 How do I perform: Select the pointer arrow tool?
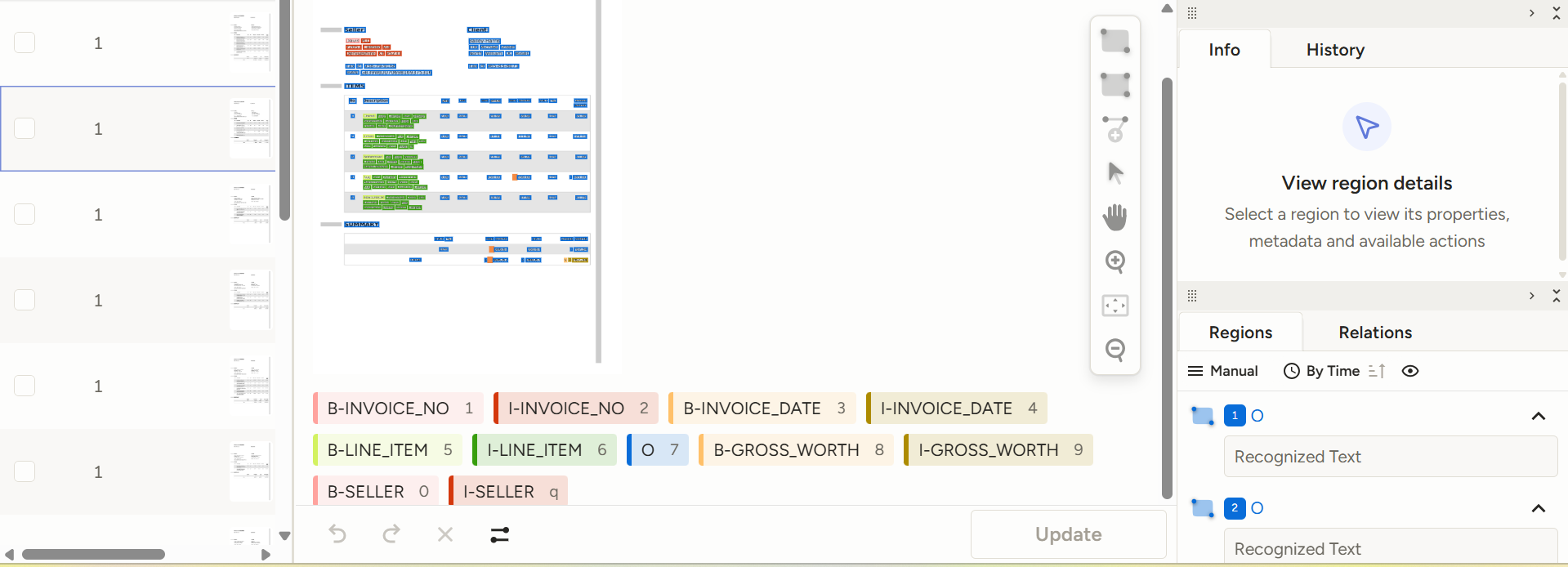1115,173
